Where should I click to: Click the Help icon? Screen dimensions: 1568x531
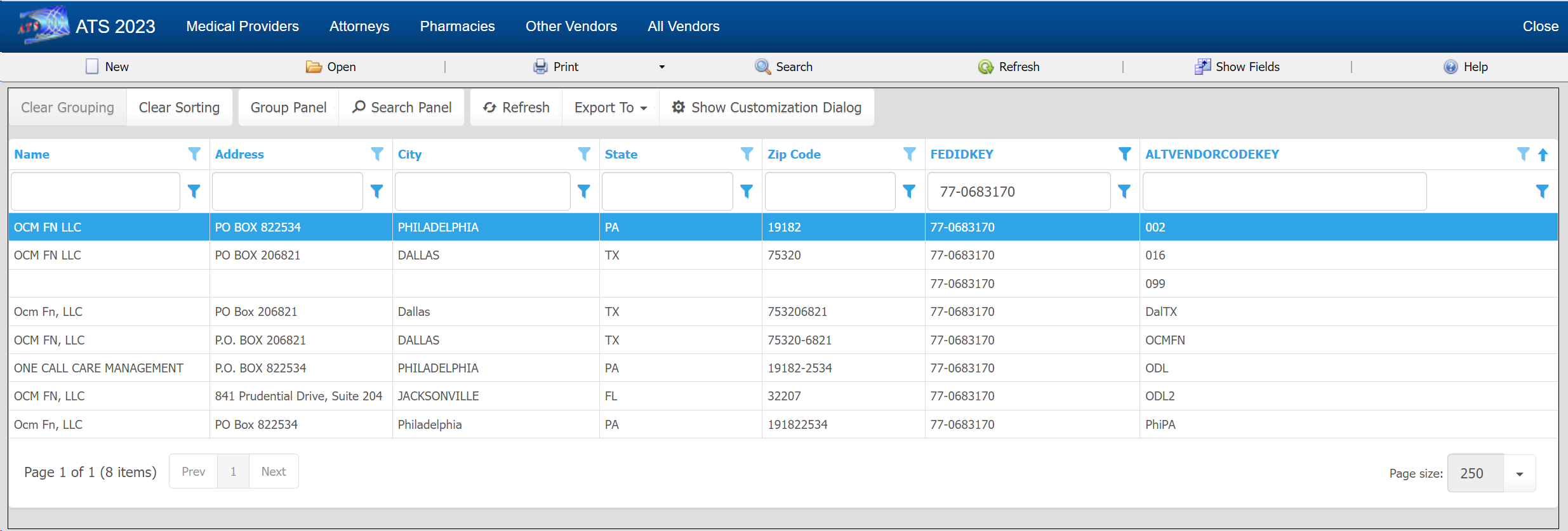[1451, 67]
